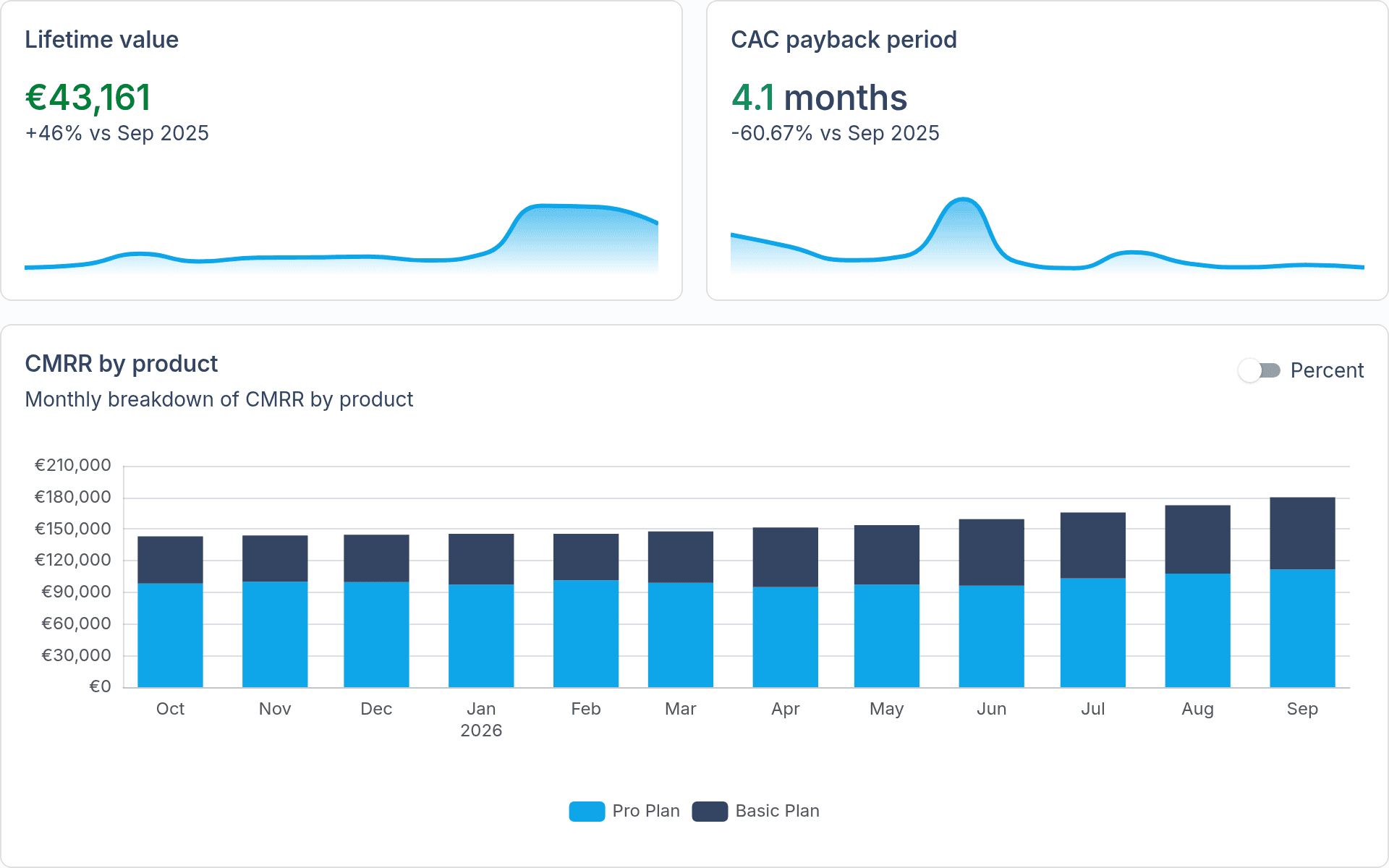Click the May Pro Plan bar segment
The height and width of the screenshot is (868, 1389).
886,636
